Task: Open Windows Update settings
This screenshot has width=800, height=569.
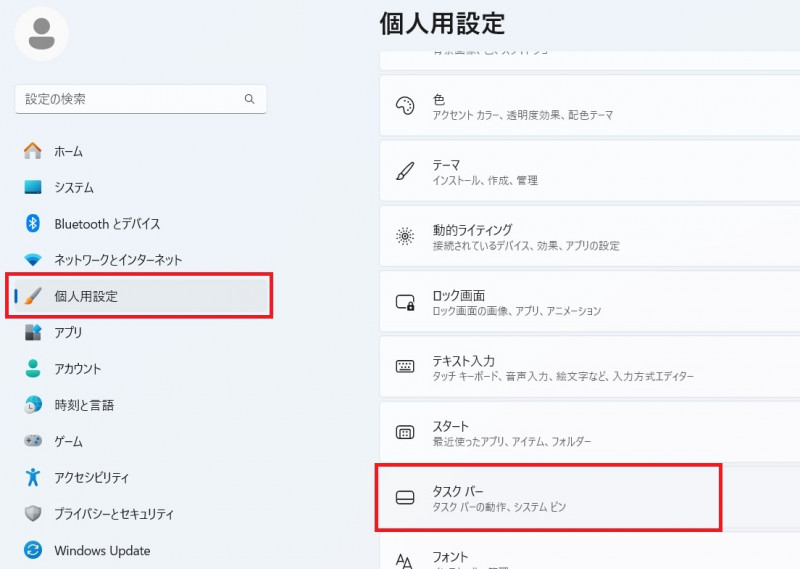Action: point(141,550)
